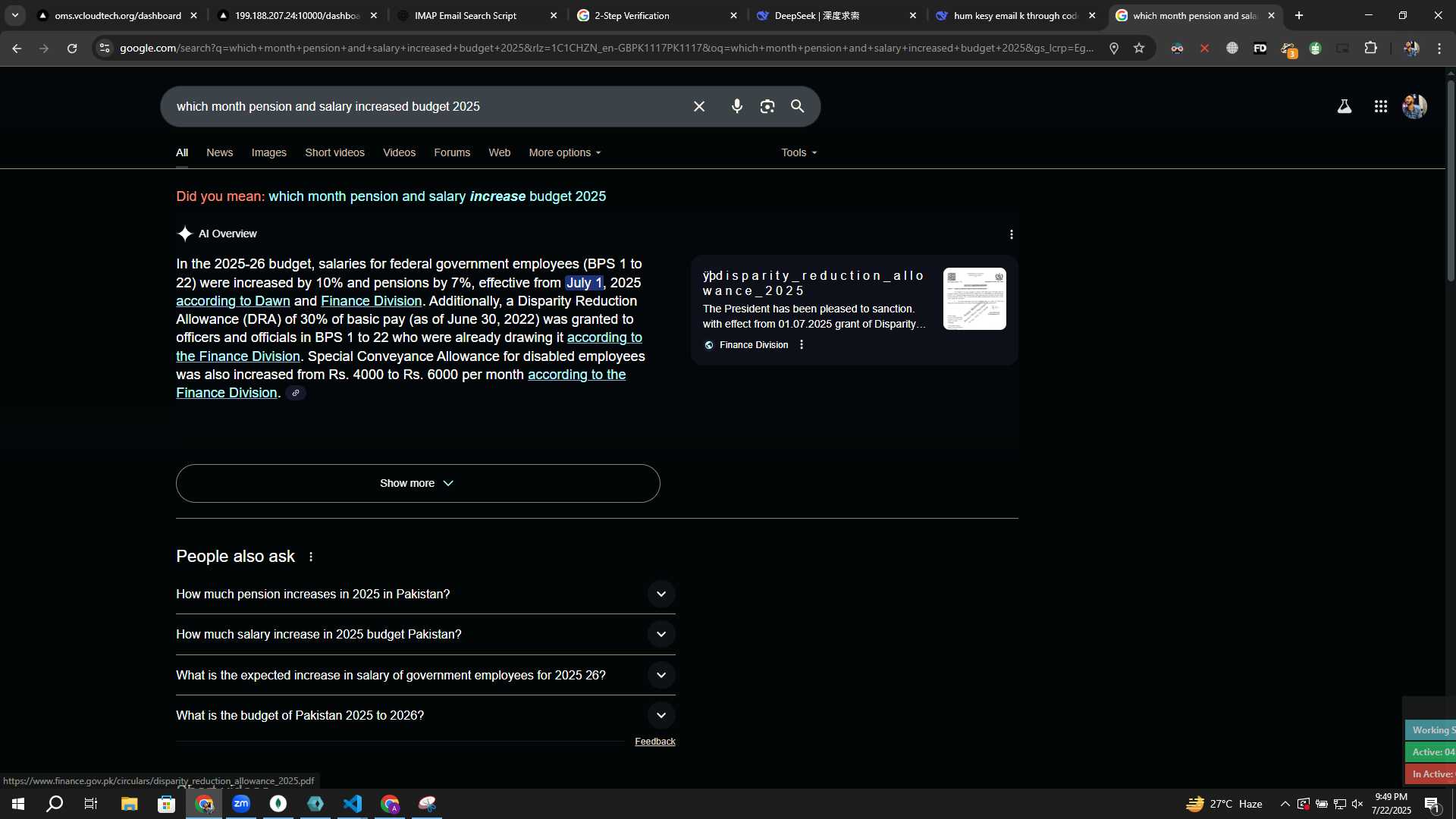Click the source link chip after the AI Overview text

296,393
